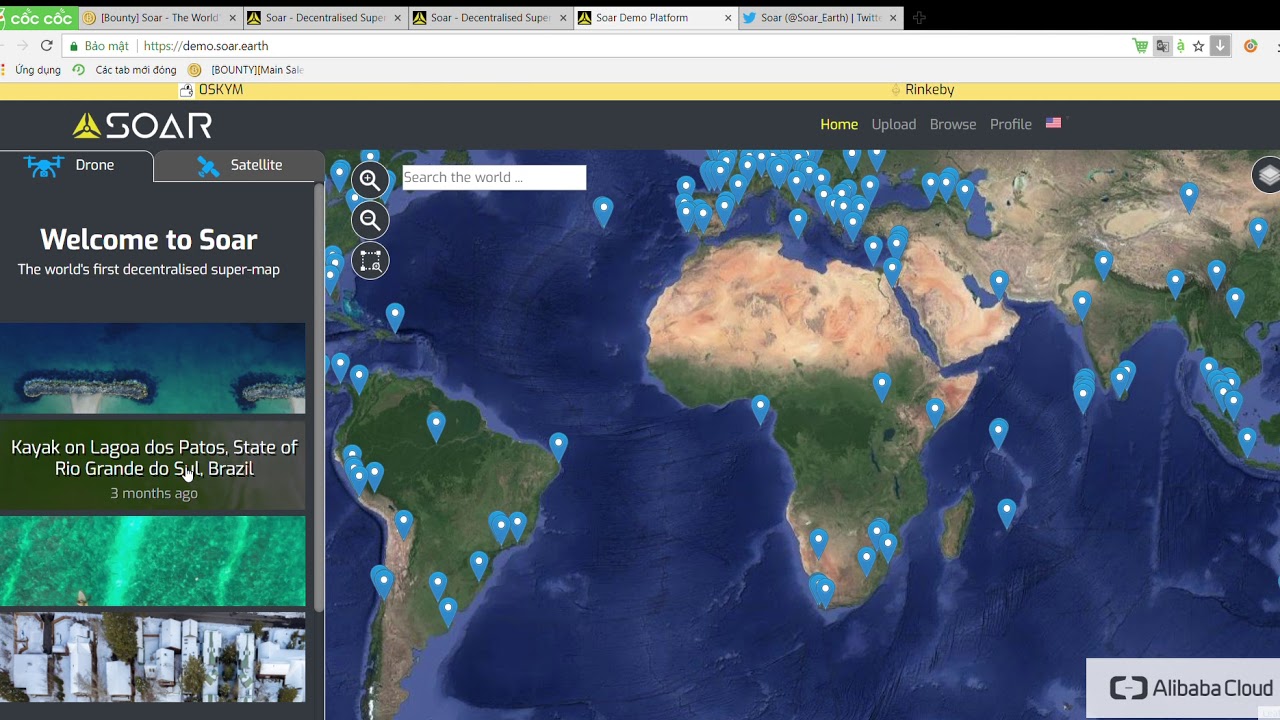Open the Browse page
The image size is (1280, 720).
pos(953,124)
